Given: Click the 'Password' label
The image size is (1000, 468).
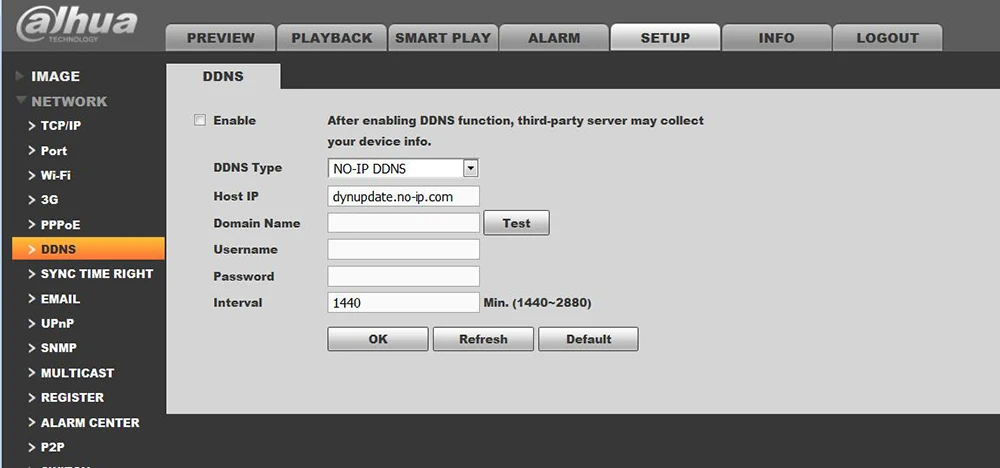Looking at the screenshot, I should click(x=244, y=276).
